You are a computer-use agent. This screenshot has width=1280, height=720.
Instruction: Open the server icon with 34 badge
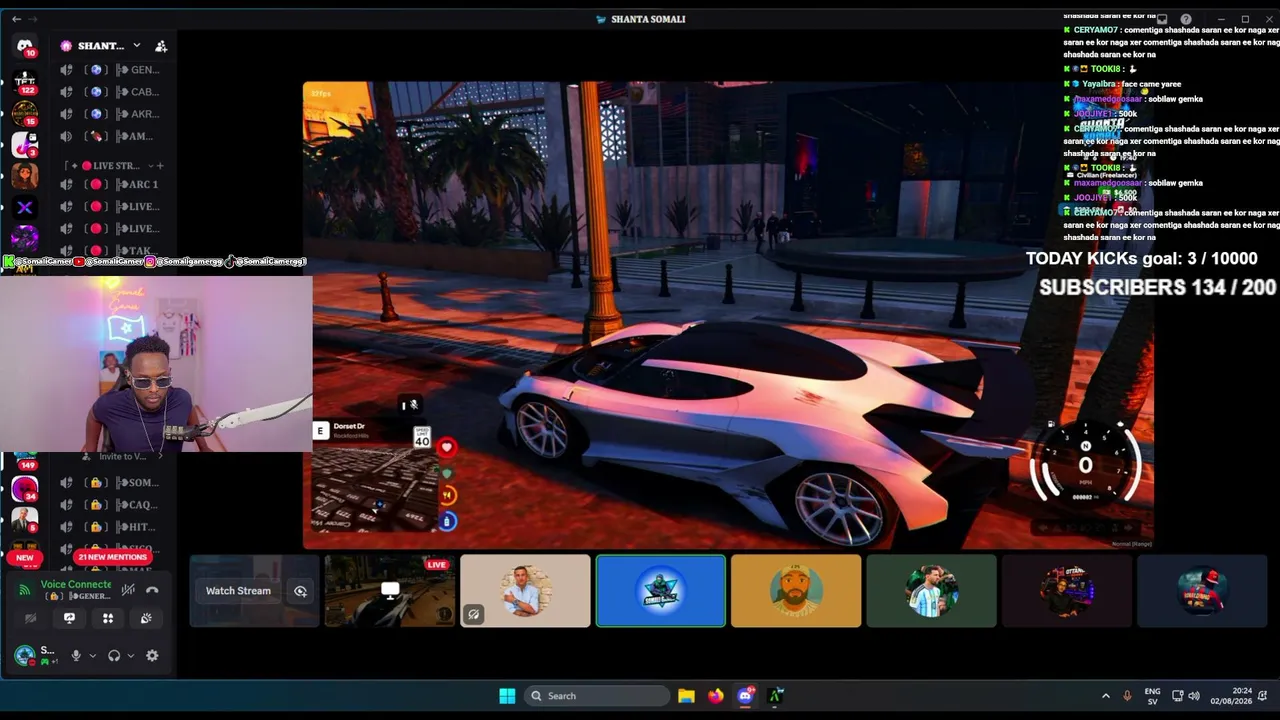click(x=25, y=489)
